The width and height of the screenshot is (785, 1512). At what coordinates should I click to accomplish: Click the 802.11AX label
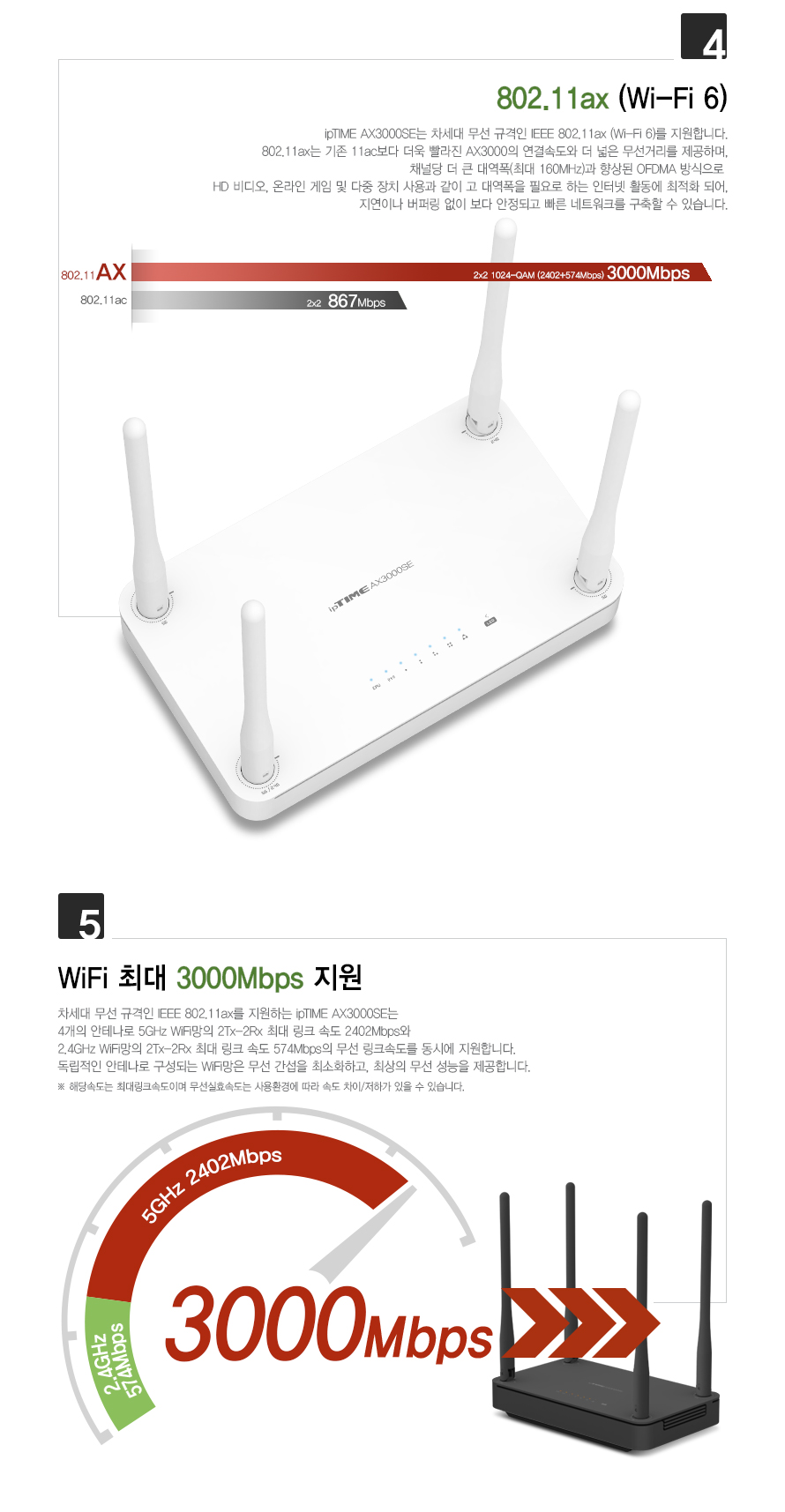(x=93, y=272)
